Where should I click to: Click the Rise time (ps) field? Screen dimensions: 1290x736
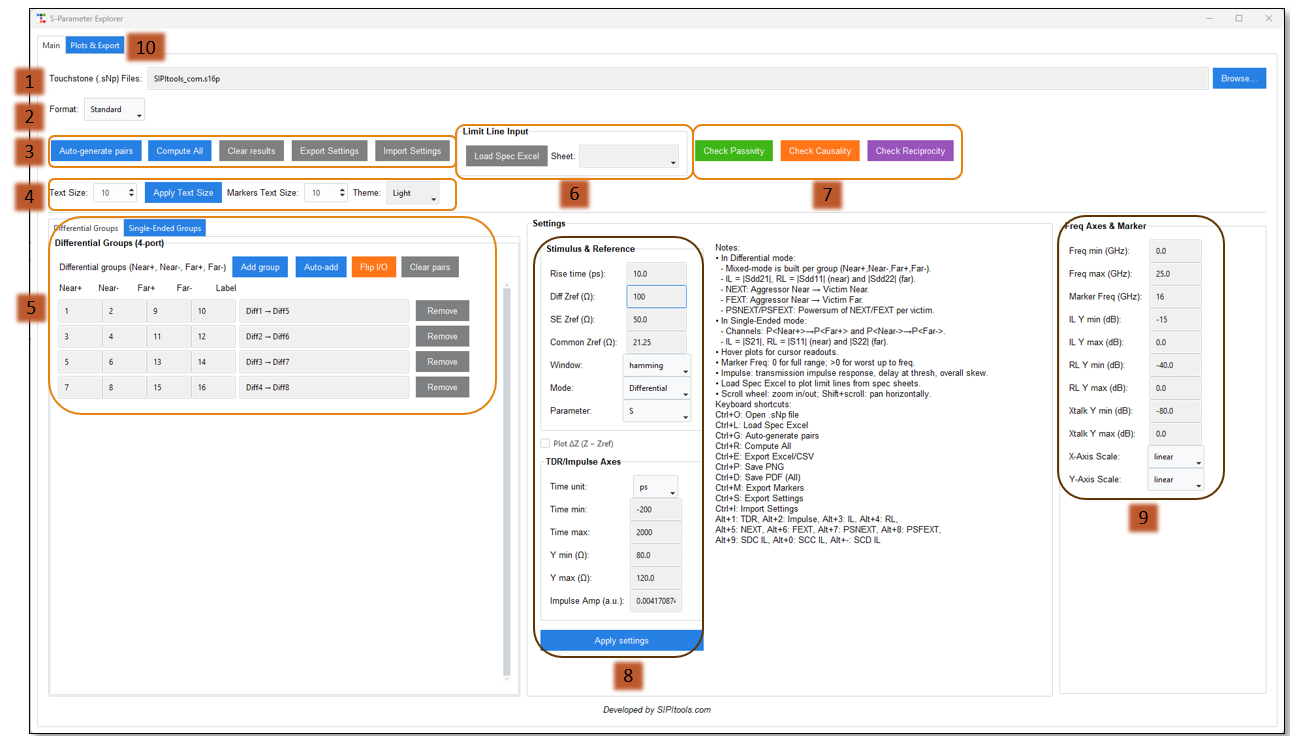[656, 273]
